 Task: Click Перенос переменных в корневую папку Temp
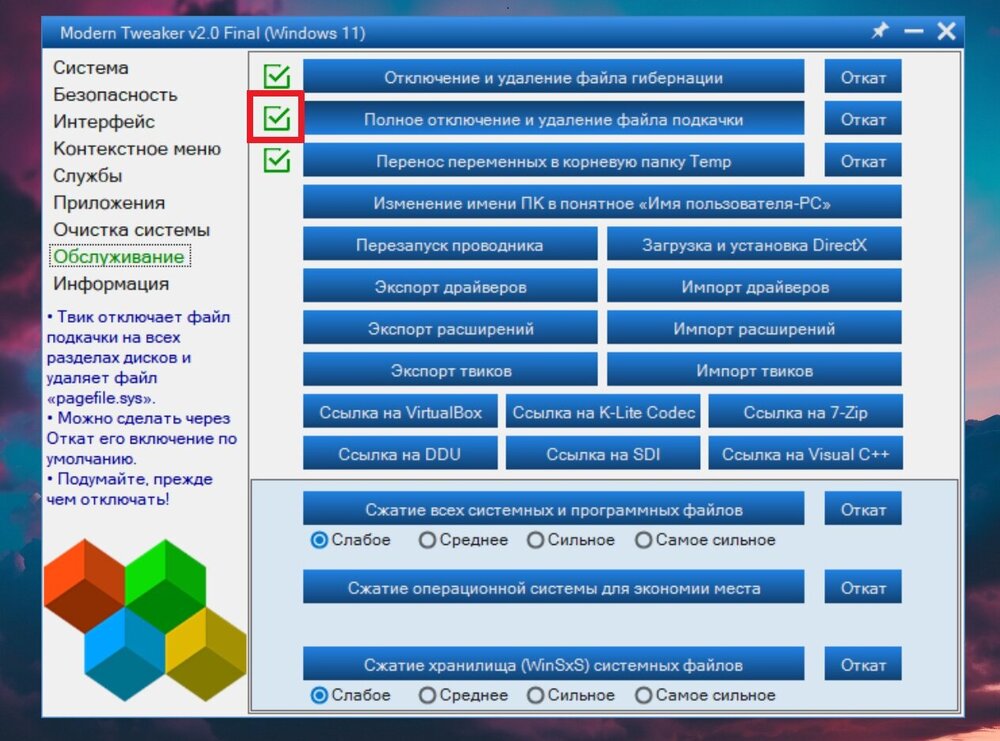(554, 160)
